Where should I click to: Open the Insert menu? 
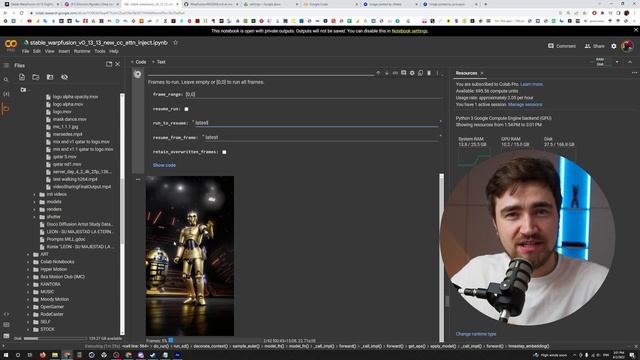(64, 51)
